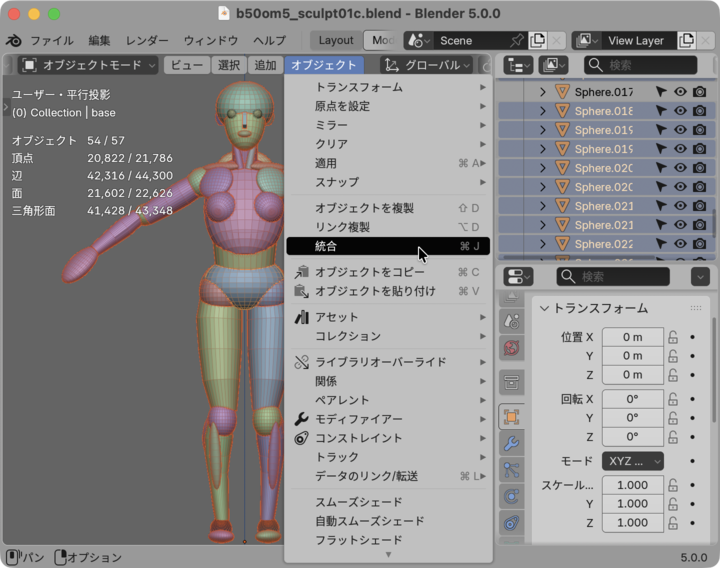Open the Properties options dropdown arrow

click(700, 277)
